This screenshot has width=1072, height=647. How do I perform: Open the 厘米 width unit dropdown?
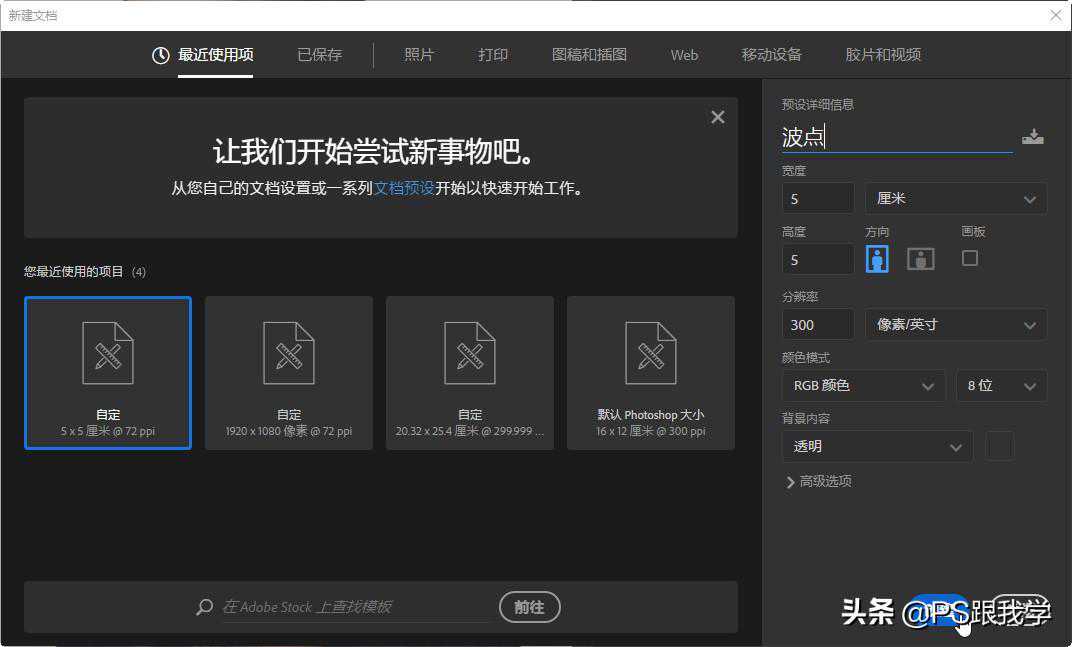[955, 199]
